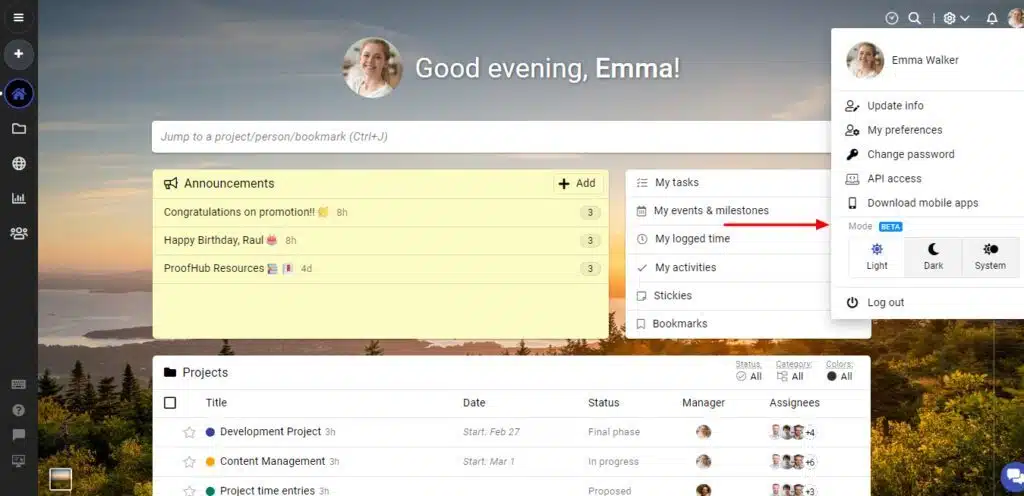The image size is (1024, 496).
Task: Switch to Dark mode
Action: pyautogui.click(x=933, y=256)
